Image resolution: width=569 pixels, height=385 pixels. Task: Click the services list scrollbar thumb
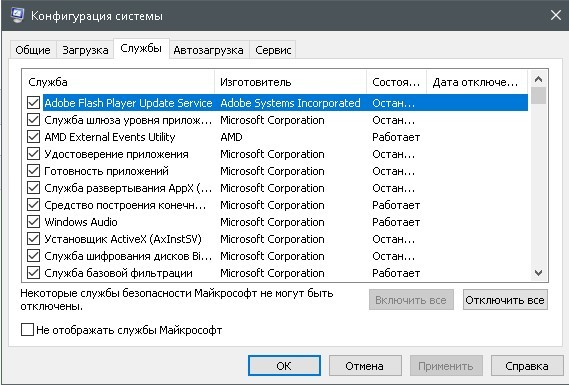tap(539, 96)
